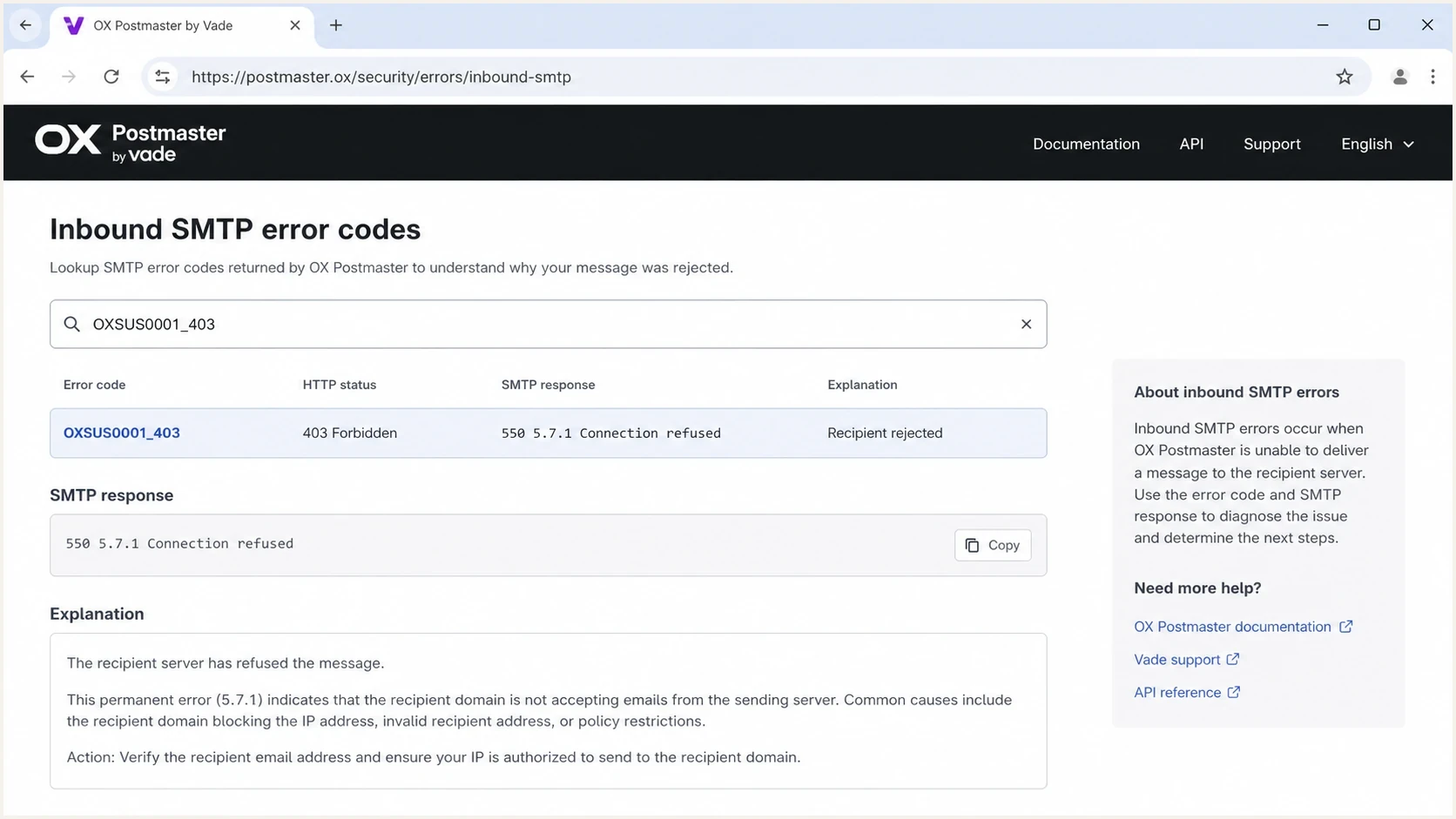Open the browser profile icon
Screen dimensions: 1456x819
(1400, 77)
